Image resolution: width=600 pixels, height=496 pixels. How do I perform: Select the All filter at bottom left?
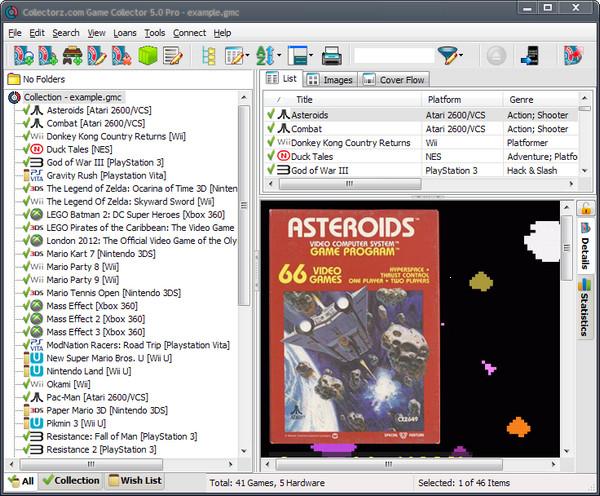click(x=21, y=481)
